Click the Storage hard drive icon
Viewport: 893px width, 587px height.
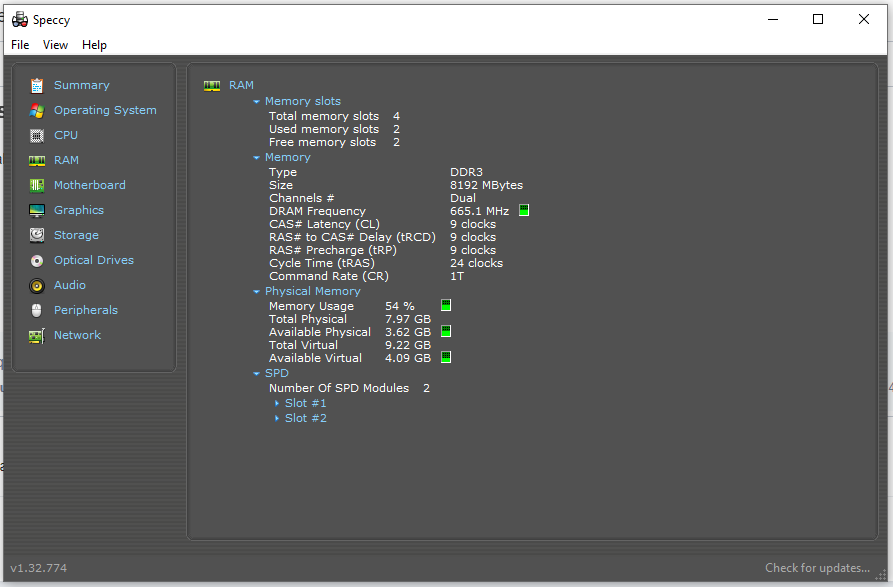tap(37, 235)
